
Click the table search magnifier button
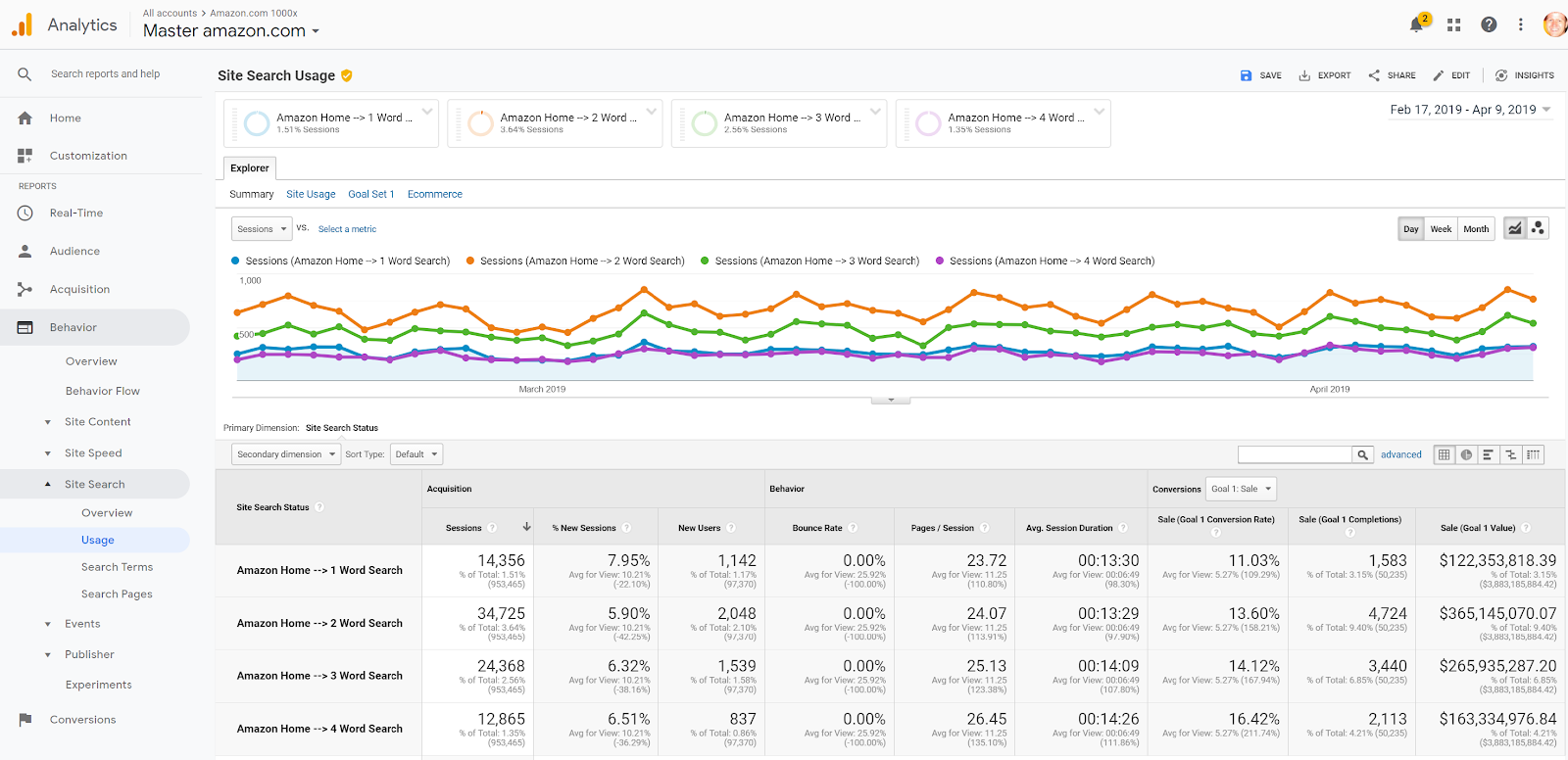coord(1362,454)
